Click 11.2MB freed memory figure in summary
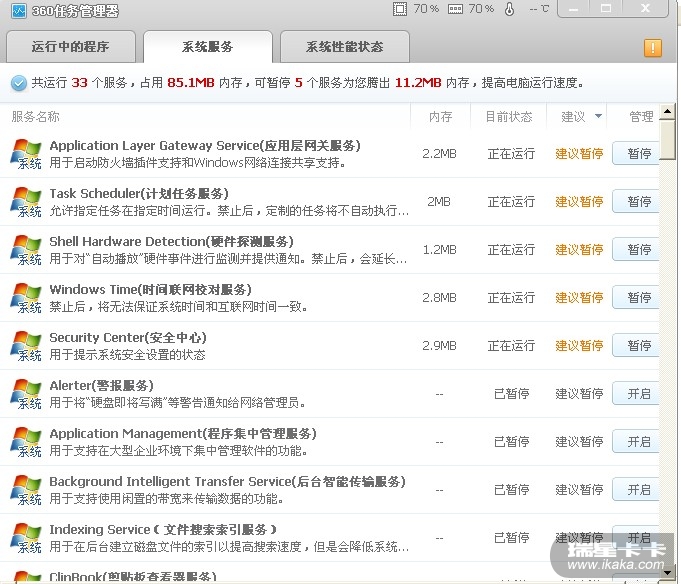 (418, 82)
